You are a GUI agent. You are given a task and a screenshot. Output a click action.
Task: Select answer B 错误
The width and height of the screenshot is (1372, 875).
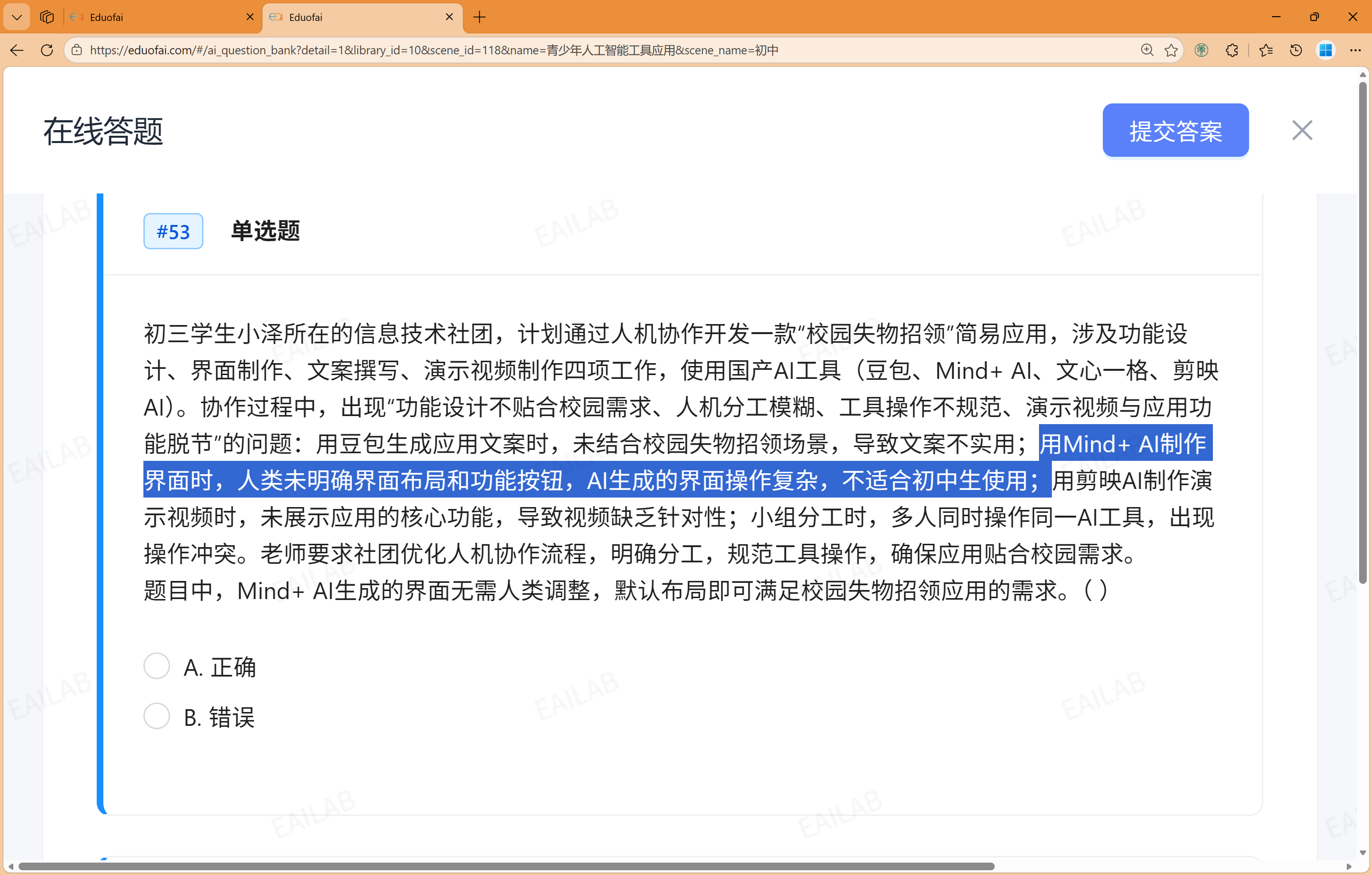pyautogui.click(x=156, y=716)
